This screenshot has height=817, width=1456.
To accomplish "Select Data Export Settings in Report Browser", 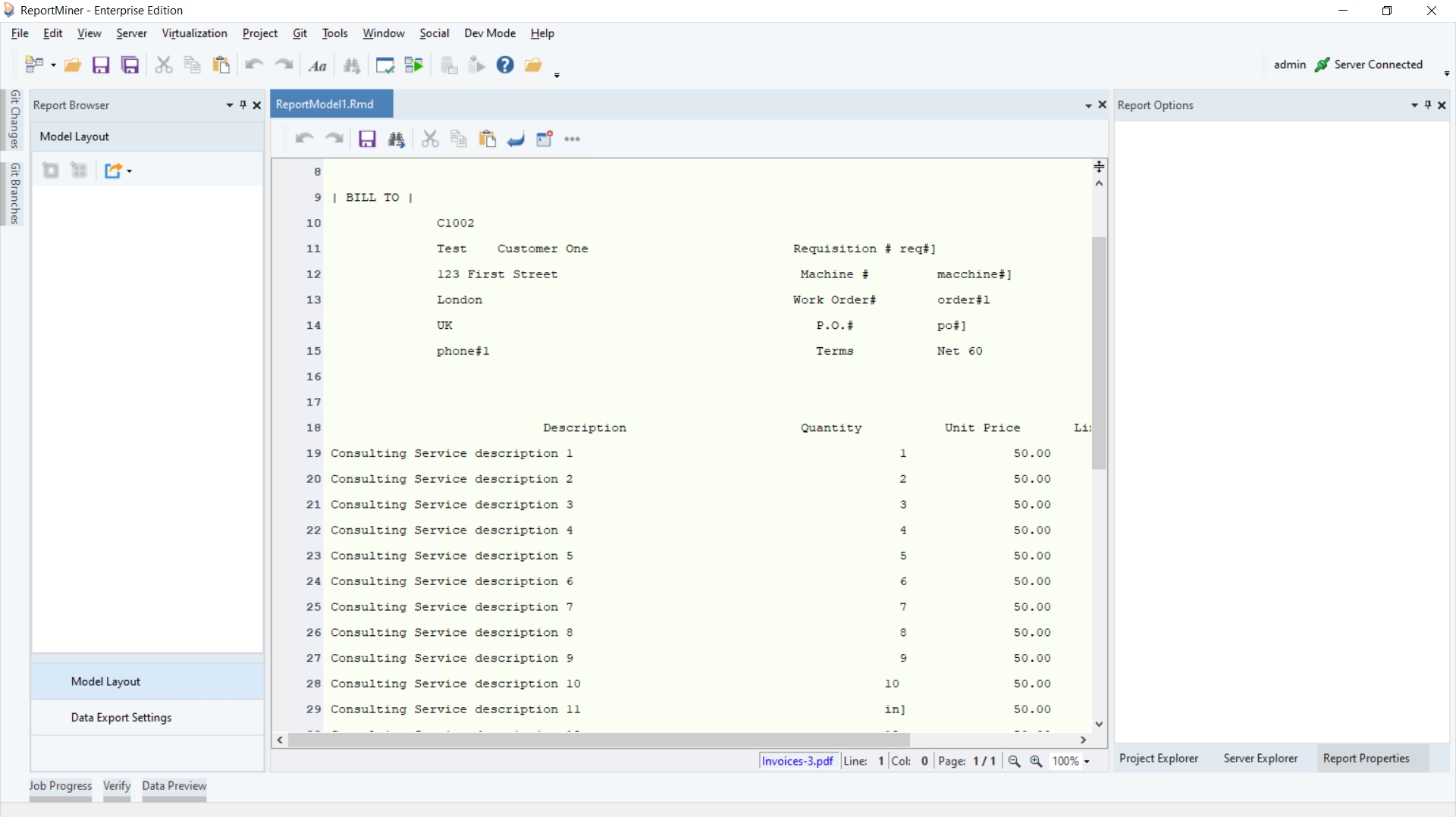I will tap(121, 718).
